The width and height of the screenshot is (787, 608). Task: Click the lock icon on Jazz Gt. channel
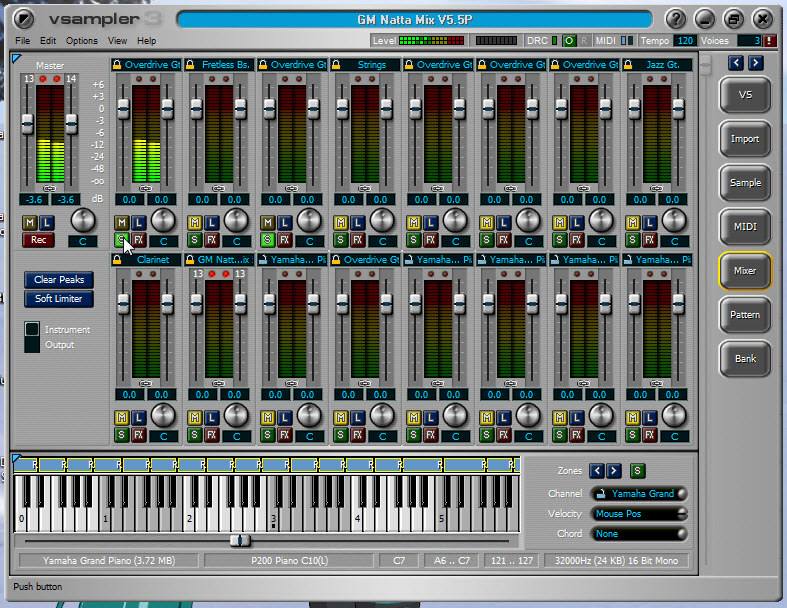pos(628,65)
